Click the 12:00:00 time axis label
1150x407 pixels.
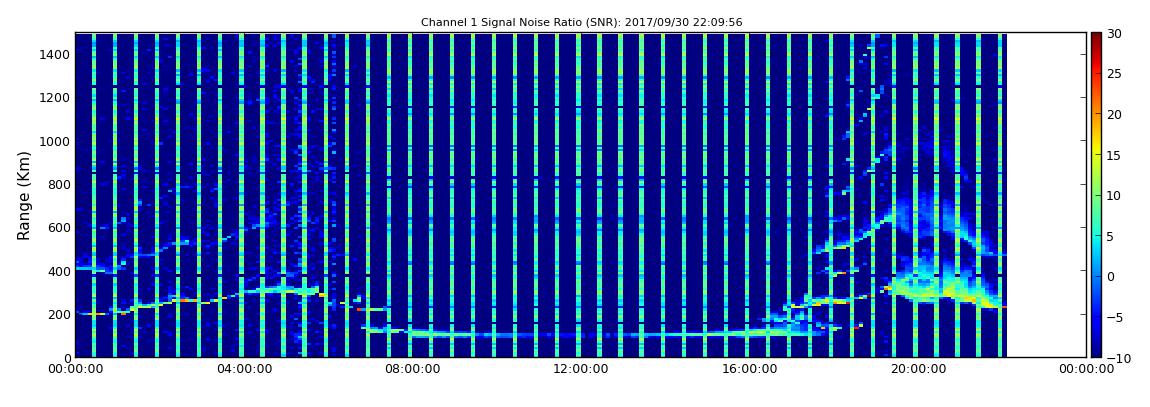(579, 370)
